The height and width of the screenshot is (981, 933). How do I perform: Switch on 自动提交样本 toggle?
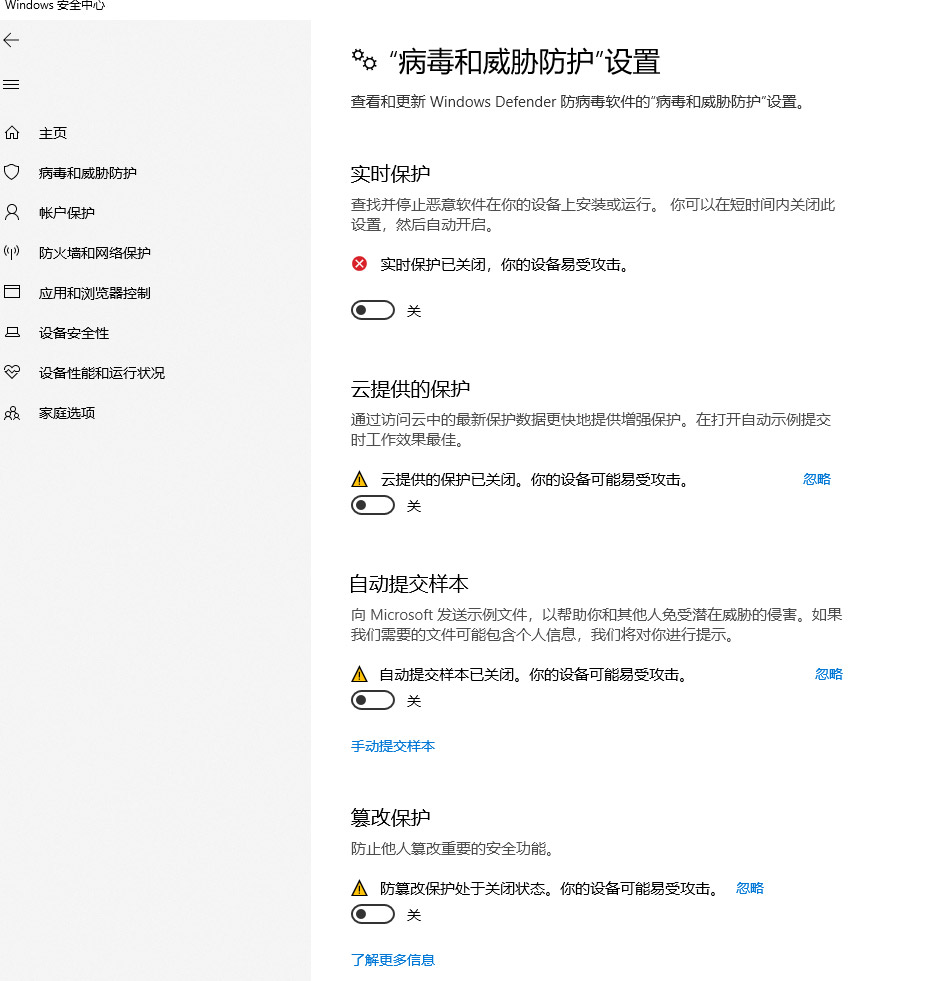point(372,701)
